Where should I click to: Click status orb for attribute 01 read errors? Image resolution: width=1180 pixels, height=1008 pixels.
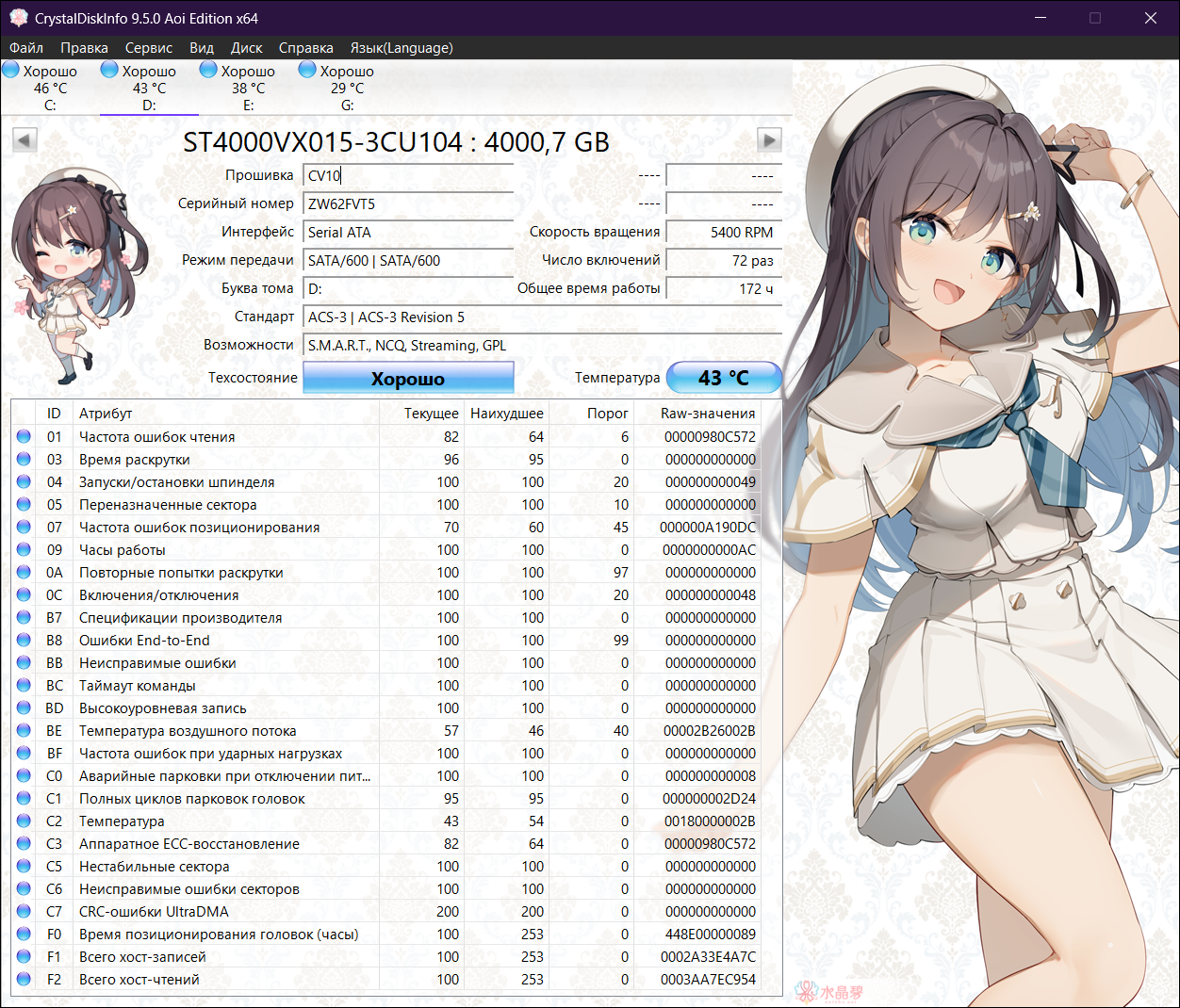point(24,436)
